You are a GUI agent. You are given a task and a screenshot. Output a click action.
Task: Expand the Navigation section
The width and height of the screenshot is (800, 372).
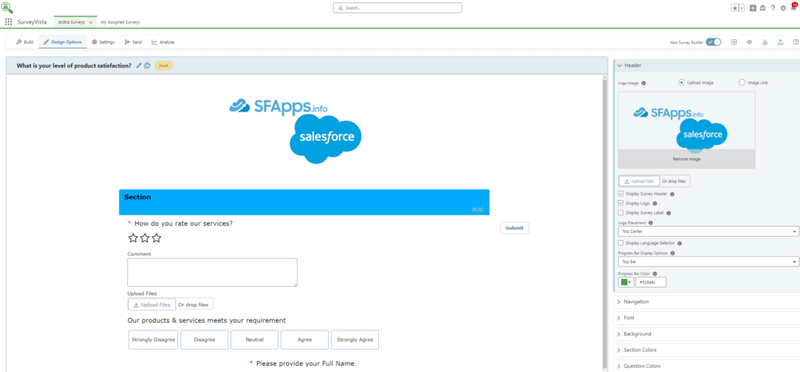point(706,302)
